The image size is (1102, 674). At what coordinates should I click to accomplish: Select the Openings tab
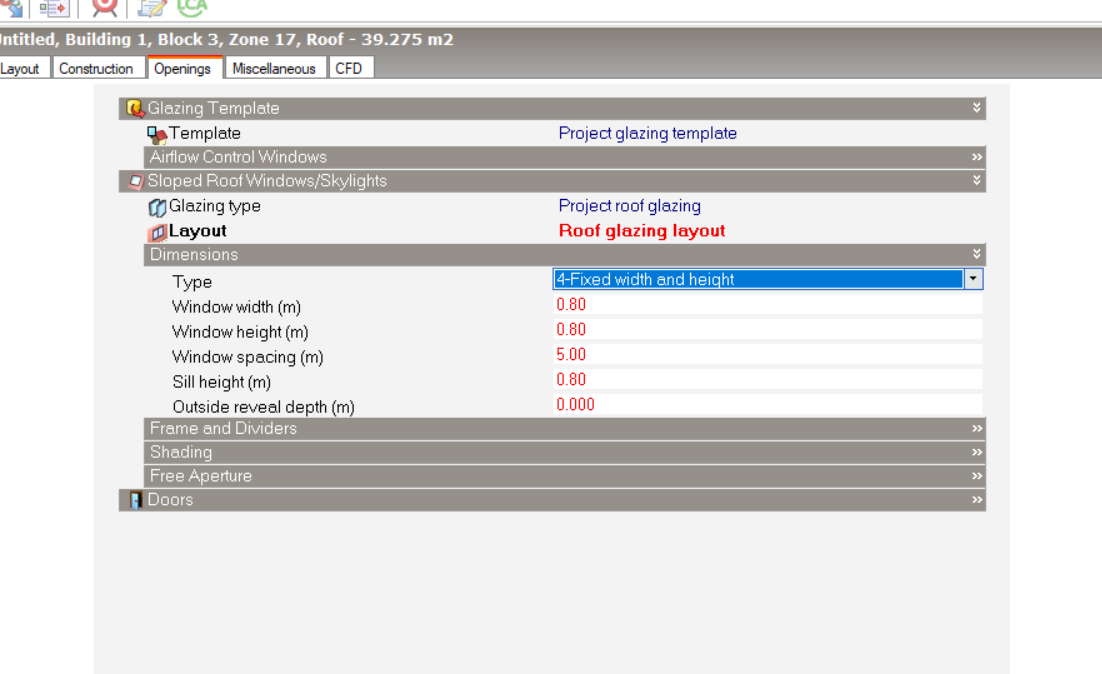point(183,68)
